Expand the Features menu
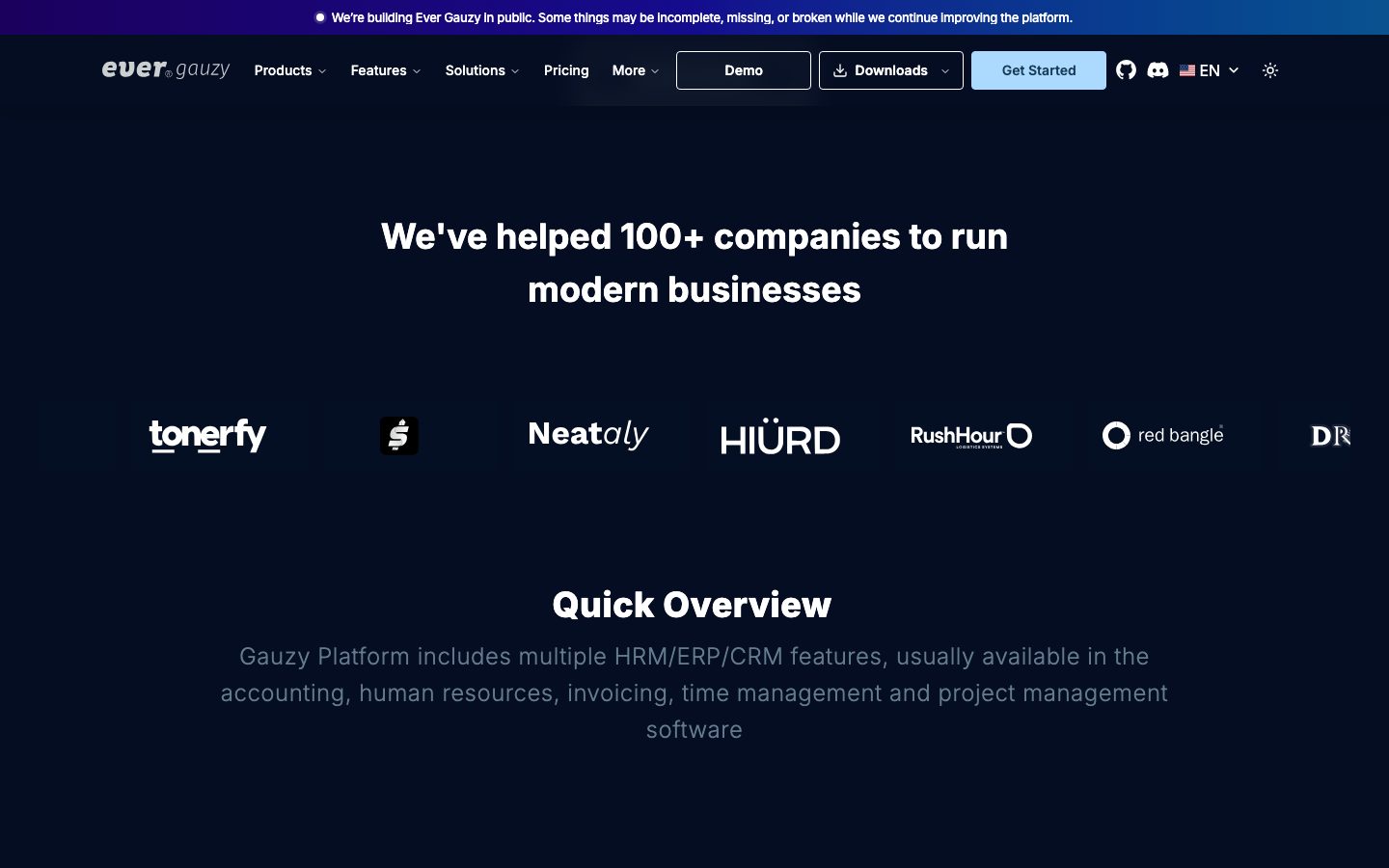 pyautogui.click(x=386, y=70)
